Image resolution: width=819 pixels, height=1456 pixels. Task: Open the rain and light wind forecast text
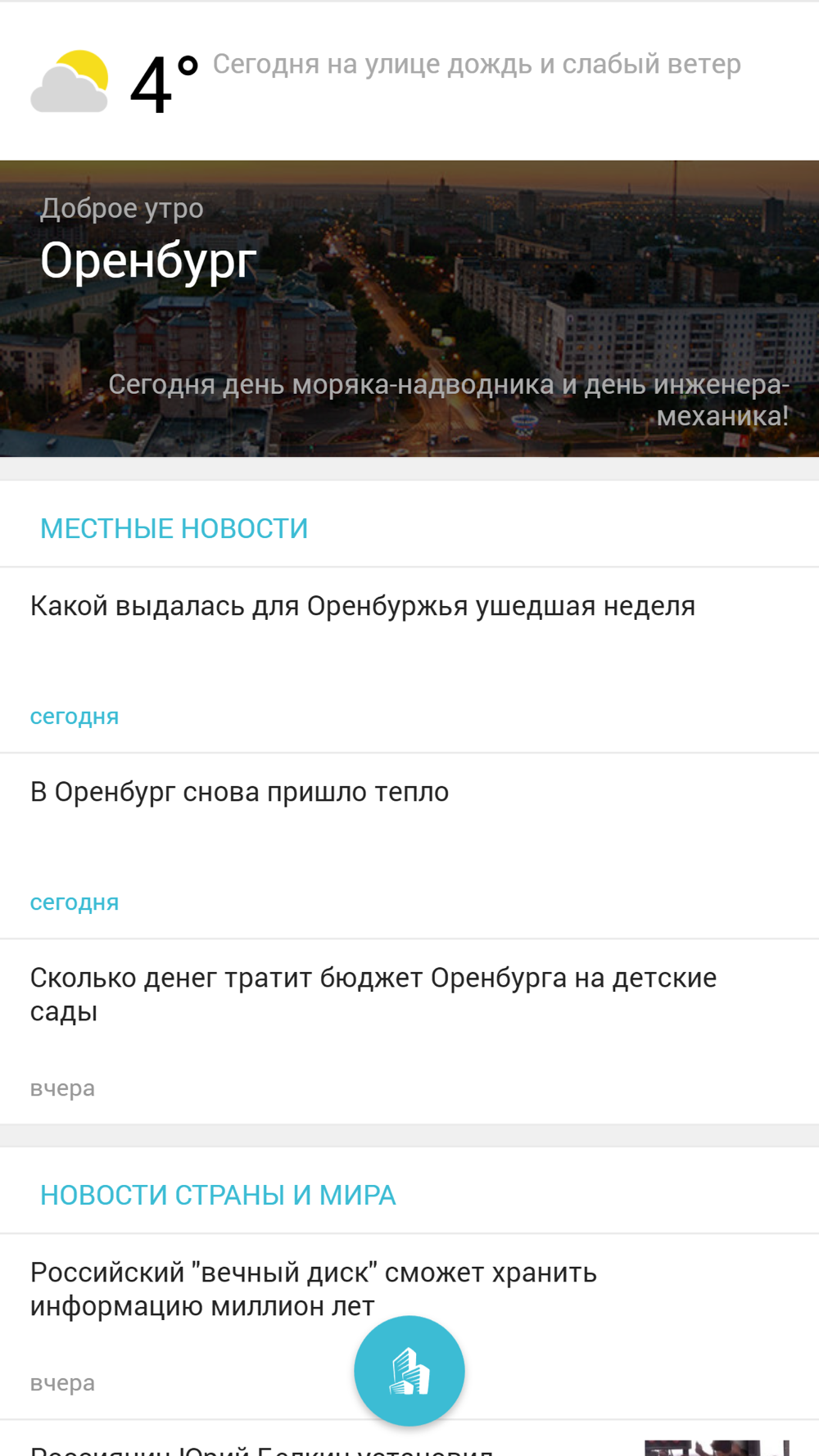point(477,64)
